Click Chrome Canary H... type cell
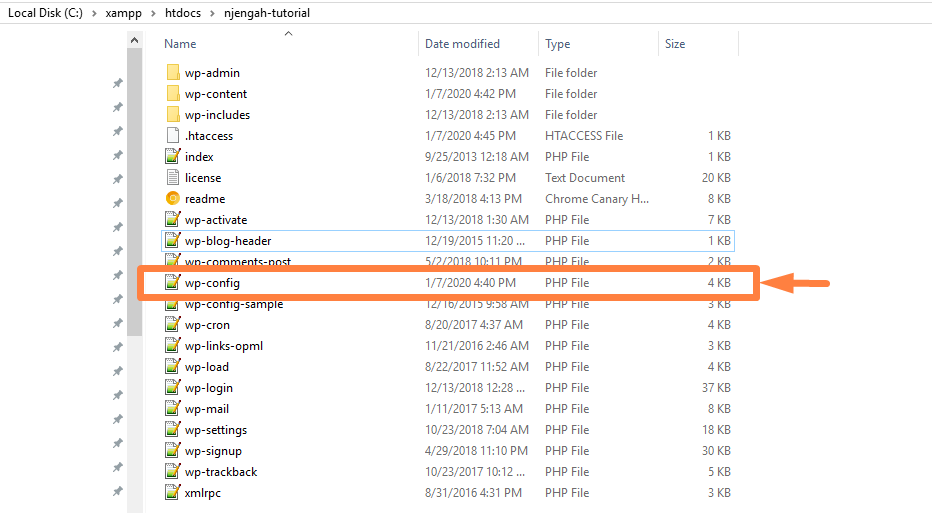The image size is (932, 513). click(597, 199)
